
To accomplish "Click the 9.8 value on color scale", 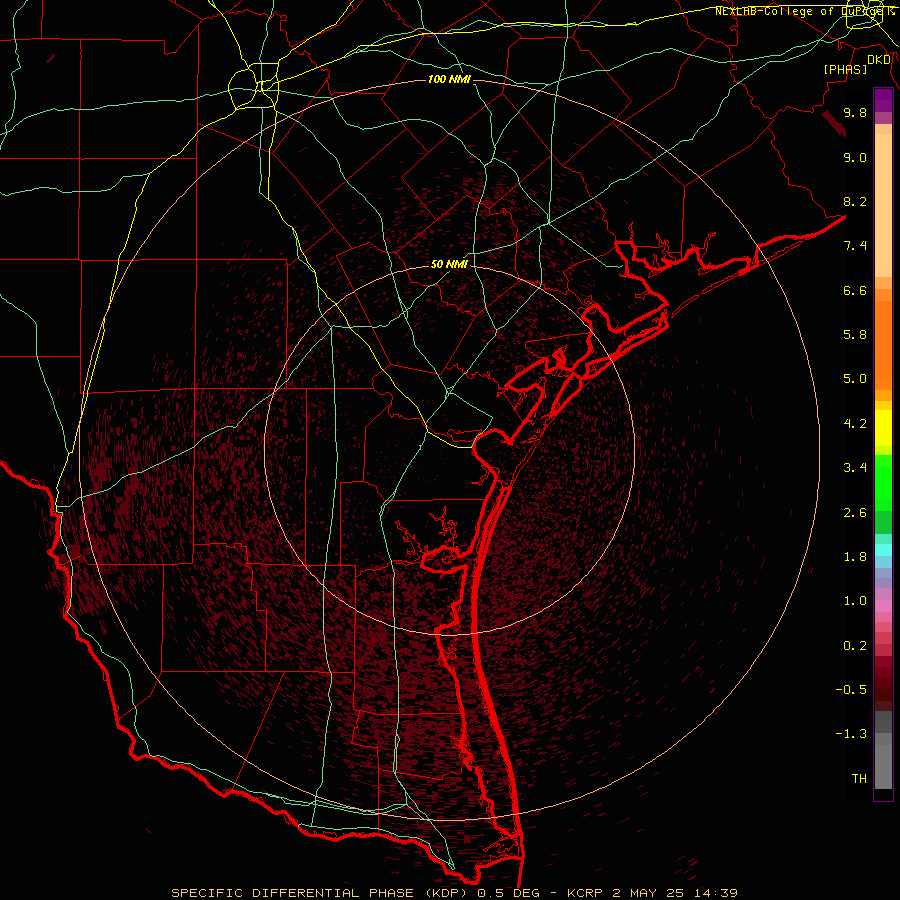I will click(x=855, y=112).
